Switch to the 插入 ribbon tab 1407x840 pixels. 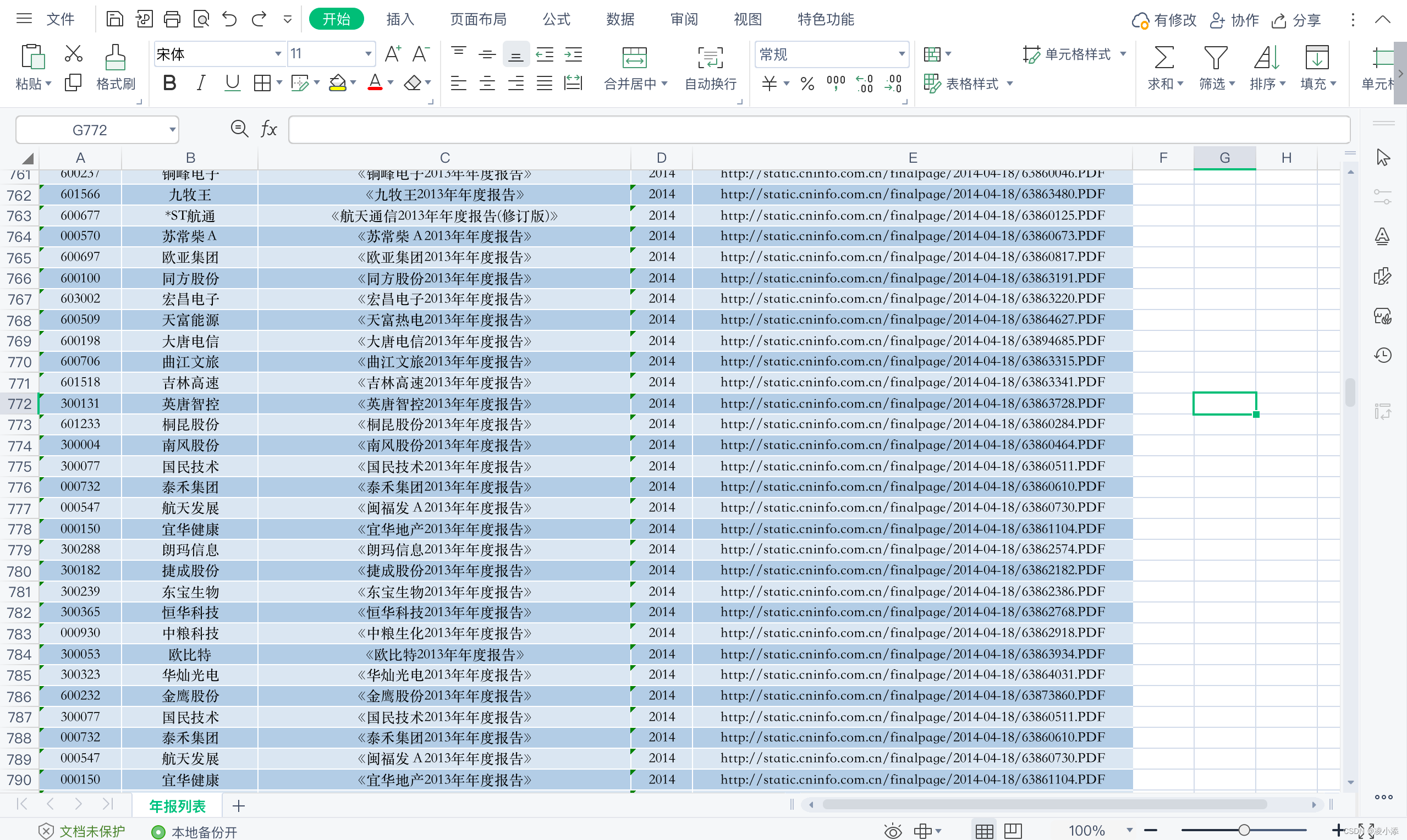point(400,19)
